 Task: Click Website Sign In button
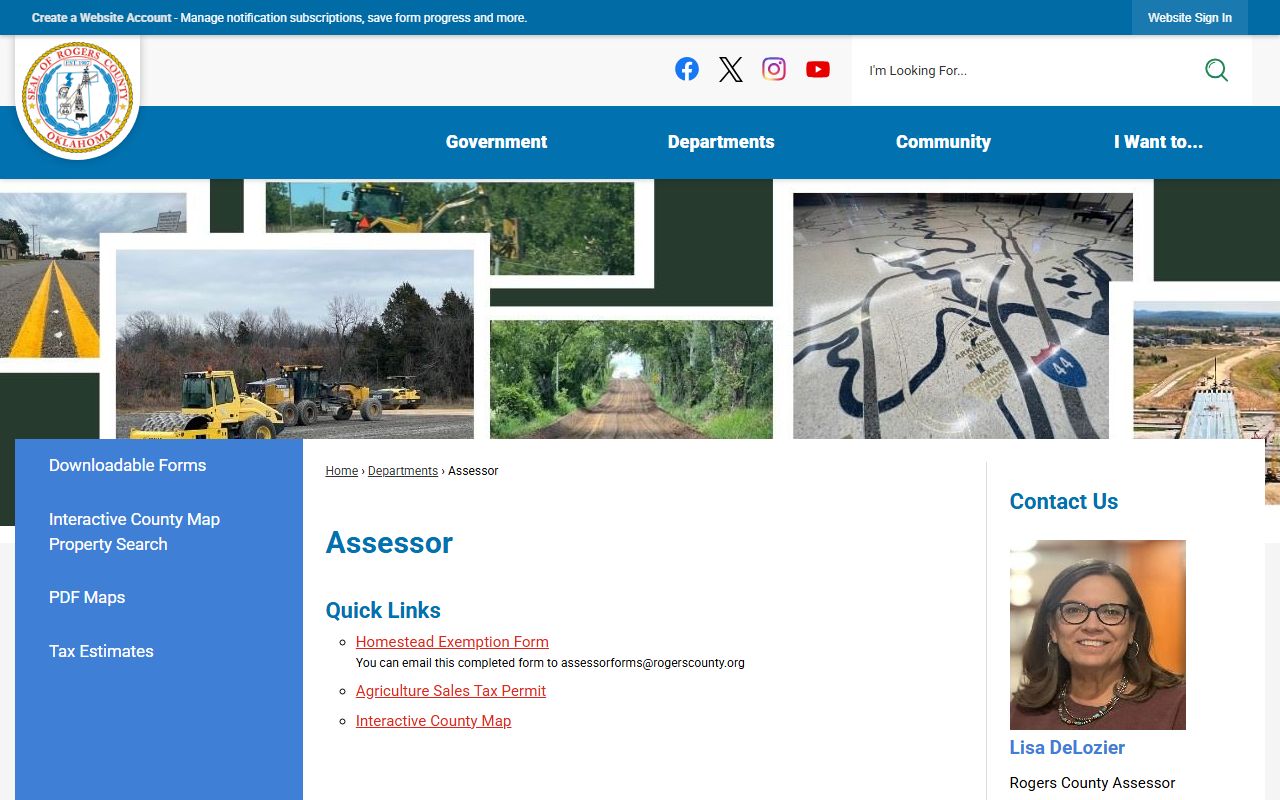tap(1190, 18)
